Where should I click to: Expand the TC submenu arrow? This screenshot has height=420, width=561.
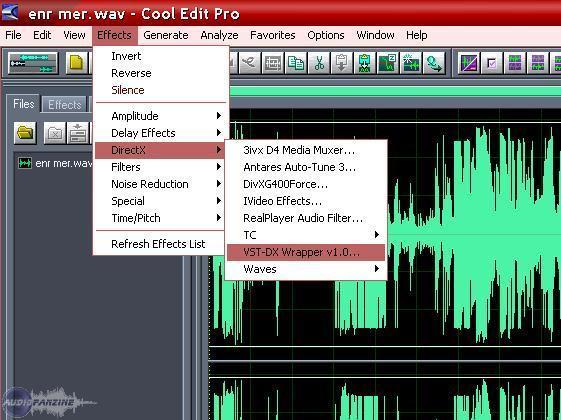click(x=376, y=235)
